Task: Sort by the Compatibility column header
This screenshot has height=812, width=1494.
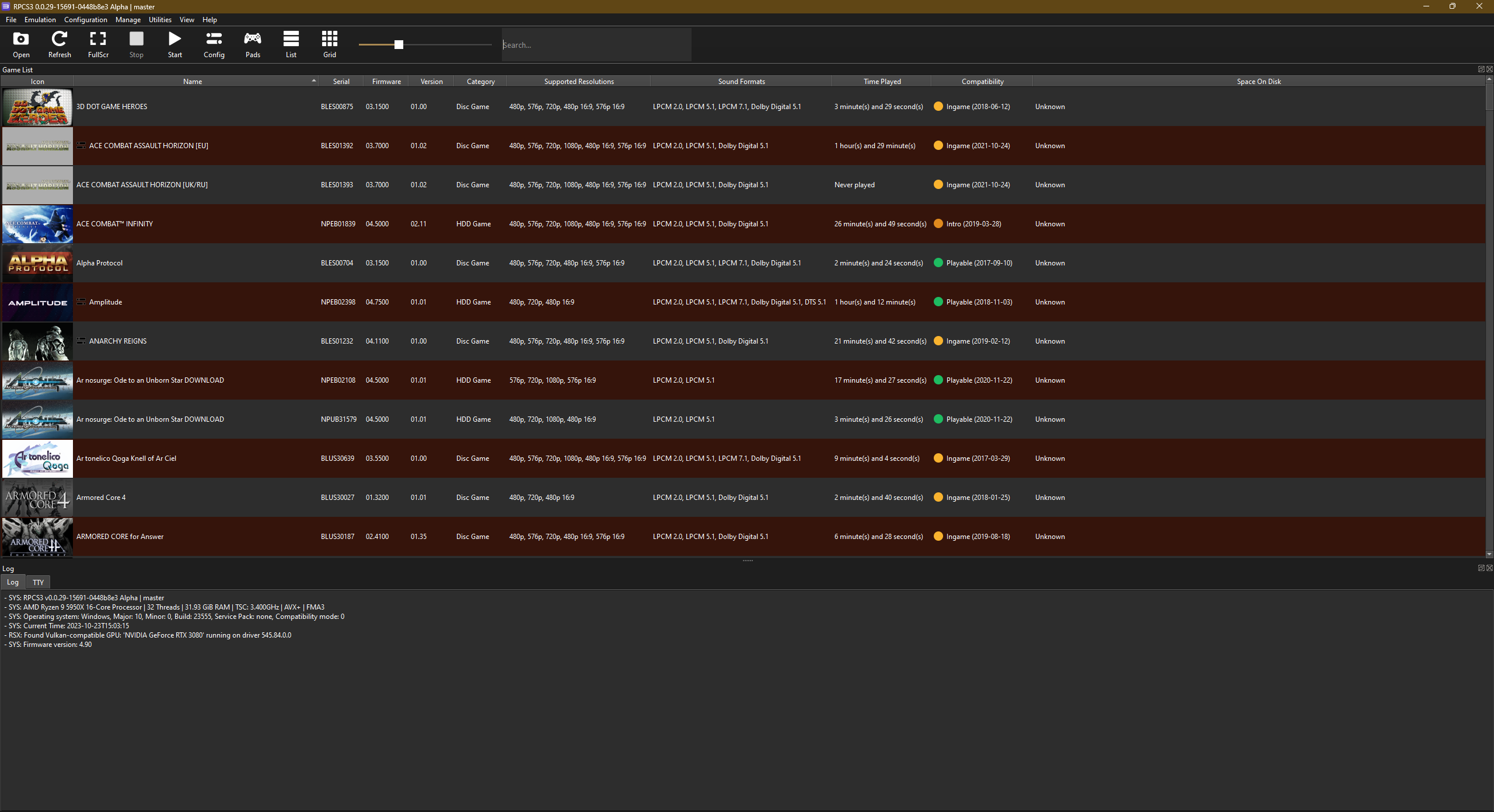Action: 982,82
